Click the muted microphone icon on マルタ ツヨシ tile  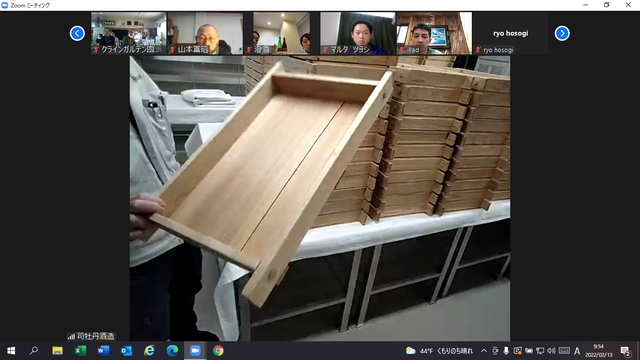325,50
